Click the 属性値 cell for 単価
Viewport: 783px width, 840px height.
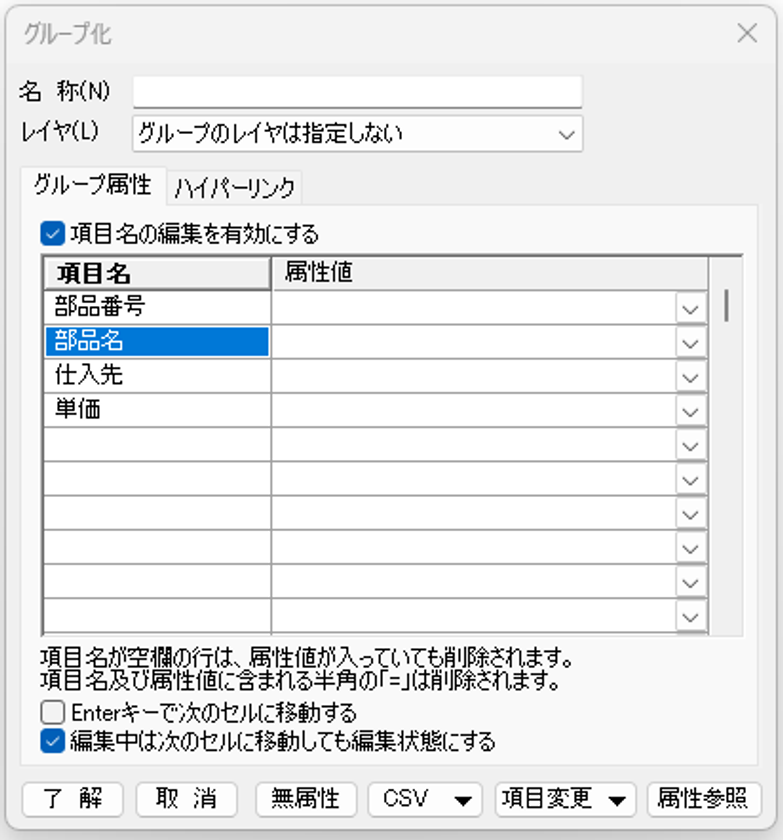[474, 410]
